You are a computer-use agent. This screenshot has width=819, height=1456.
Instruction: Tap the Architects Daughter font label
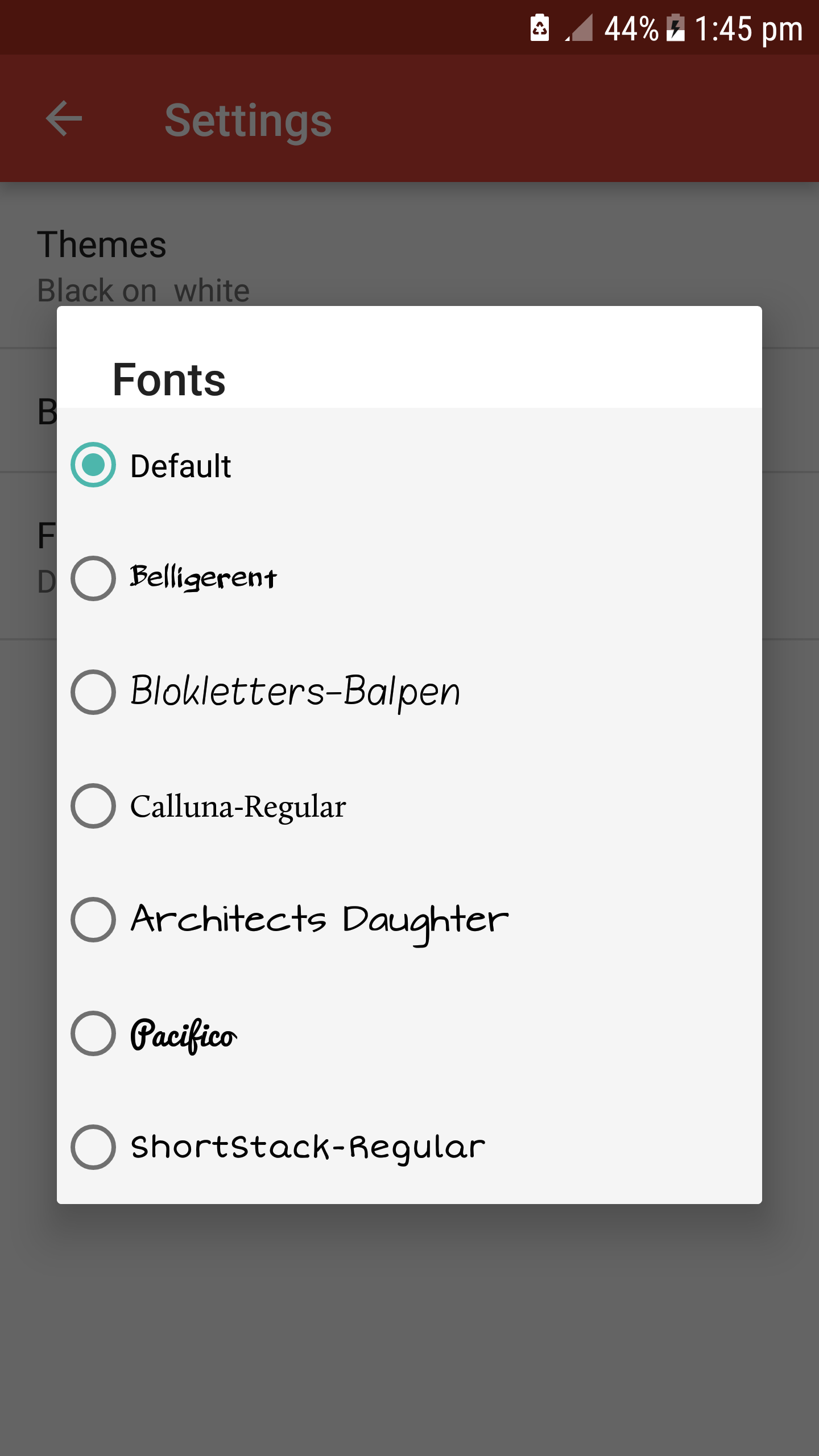tap(319, 920)
